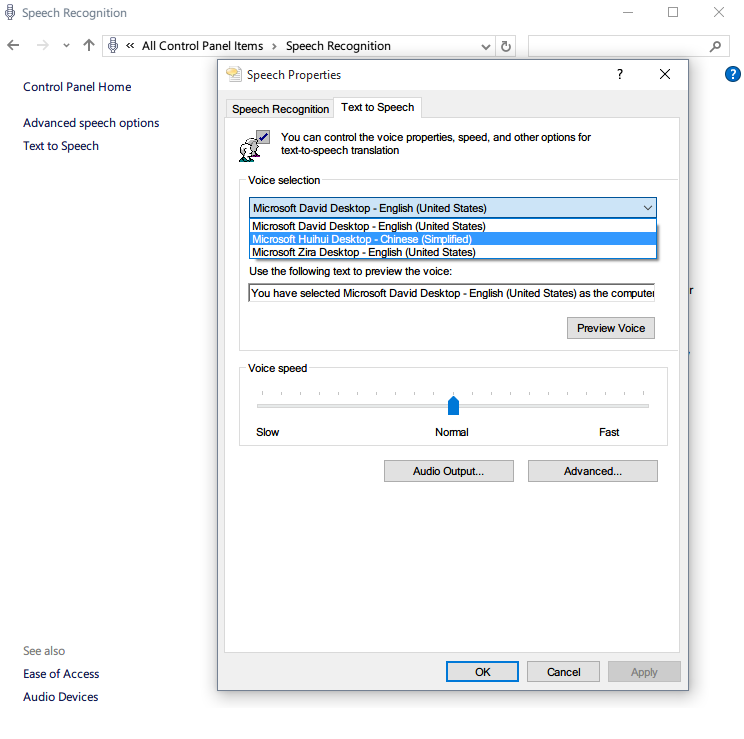Open Control Panel Home link
744x739 pixels.
pos(77,87)
